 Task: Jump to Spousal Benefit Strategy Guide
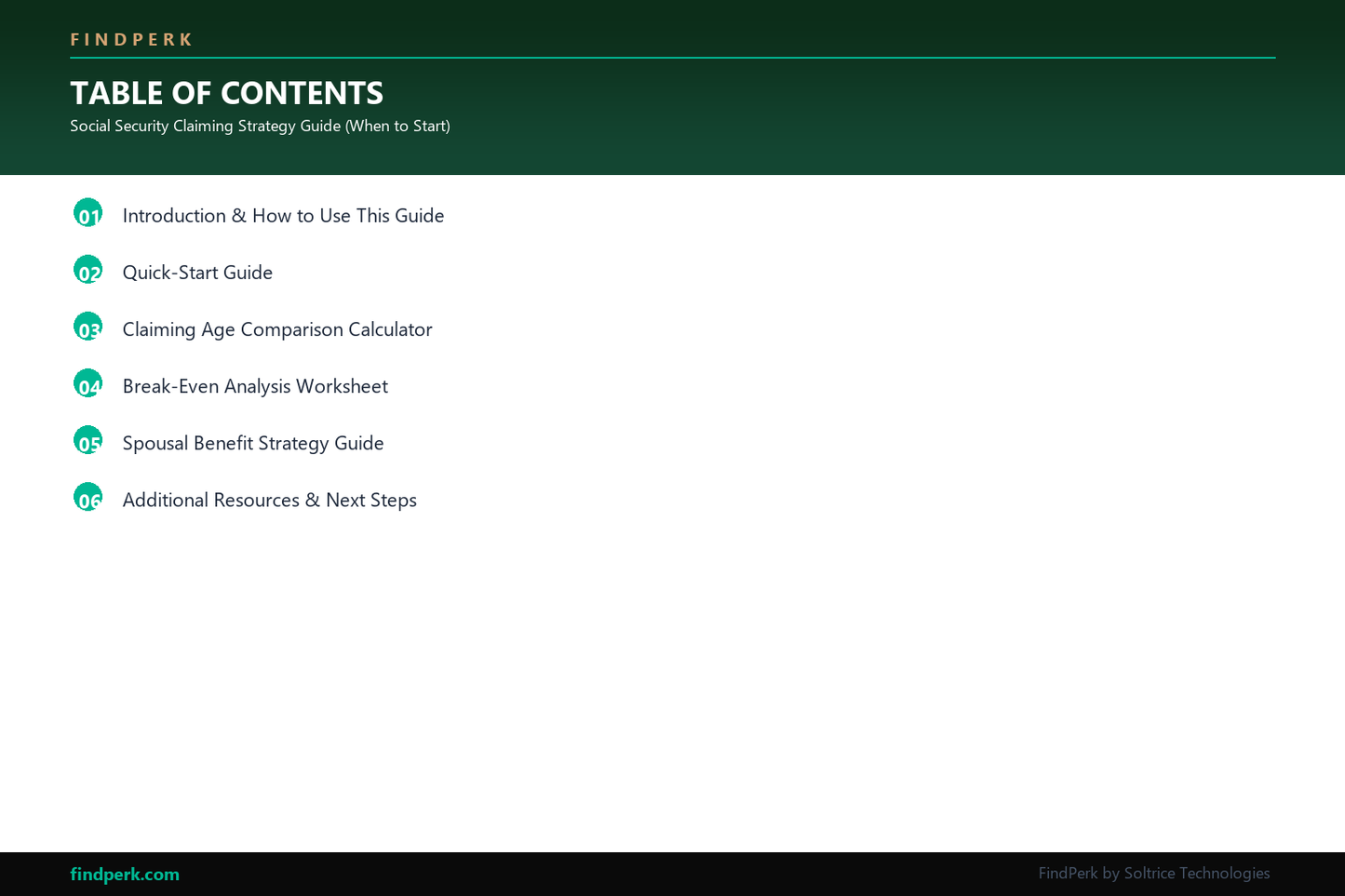(x=253, y=443)
